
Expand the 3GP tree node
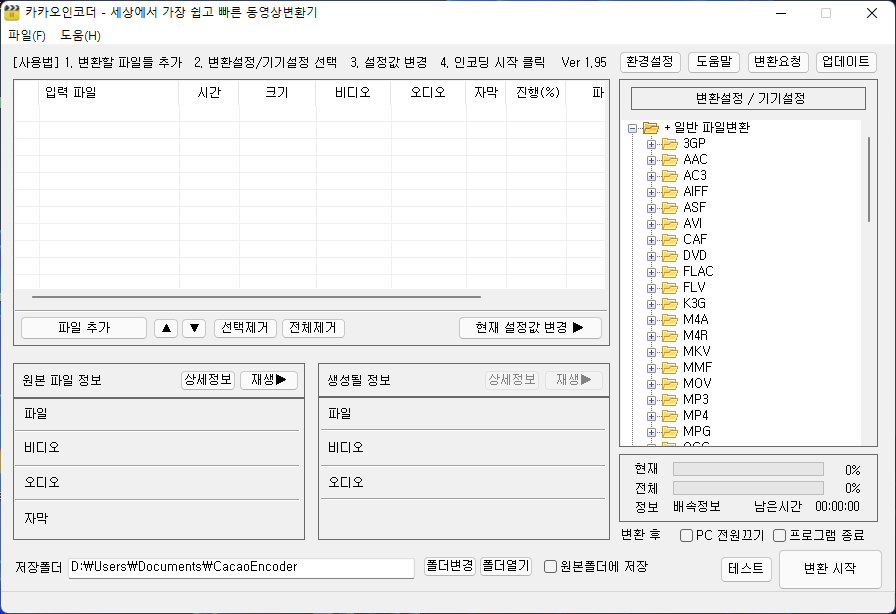(x=651, y=144)
